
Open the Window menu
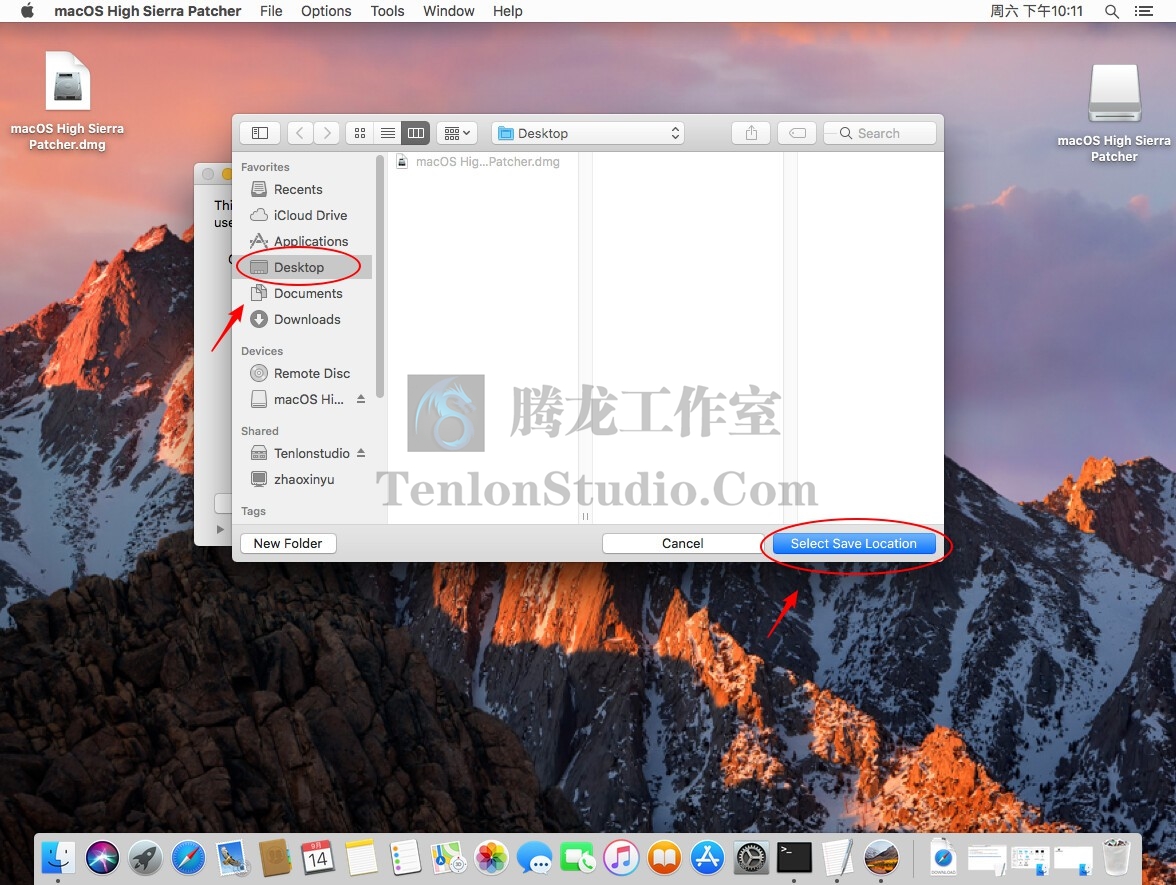(448, 10)
